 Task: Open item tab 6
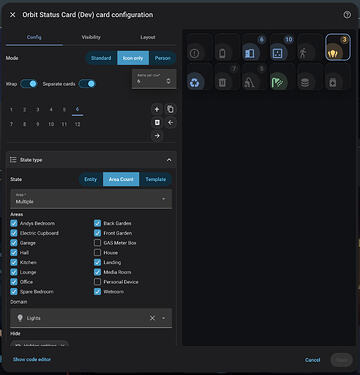coord(77,109)
